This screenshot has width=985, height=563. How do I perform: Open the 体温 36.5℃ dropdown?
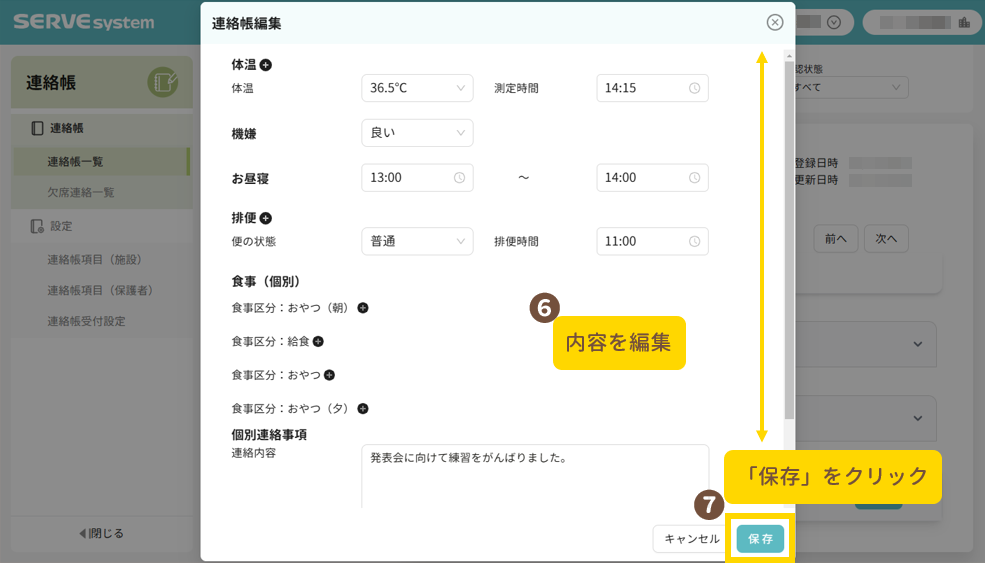[x=417, y=88]
